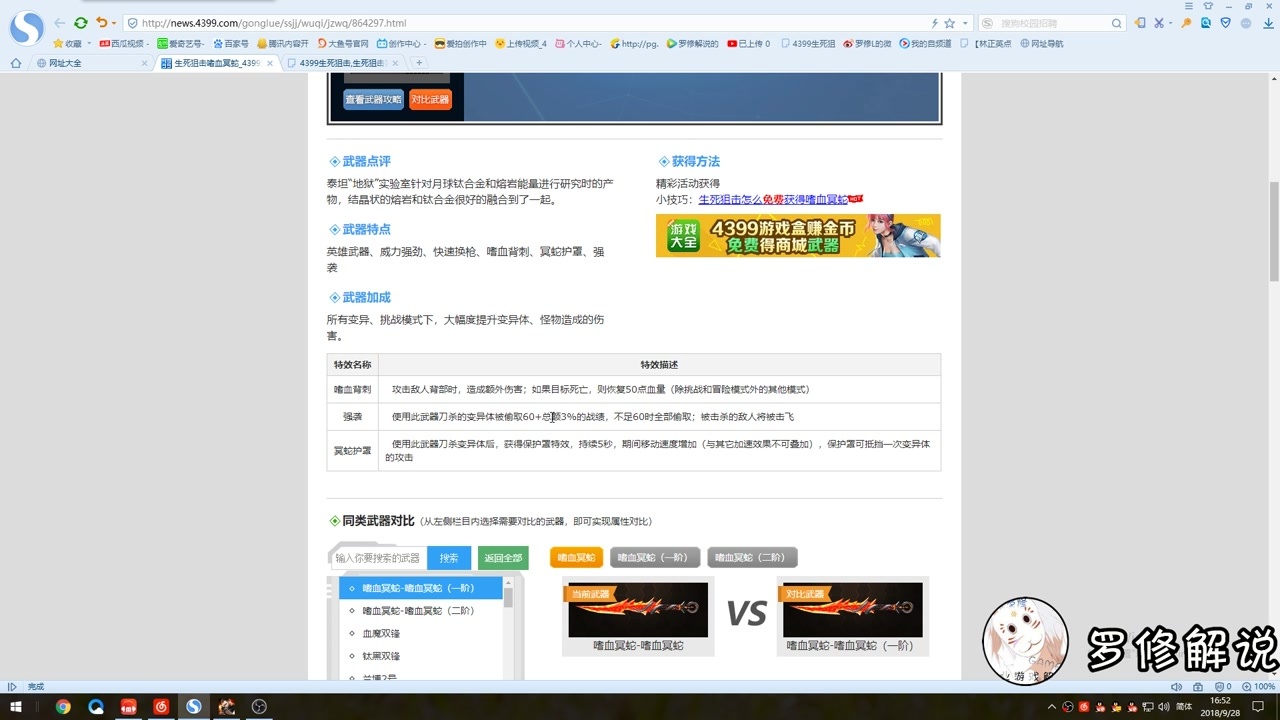
Task: Click the send-to-phone icon in toolbar
Action: click(1140, 22)
